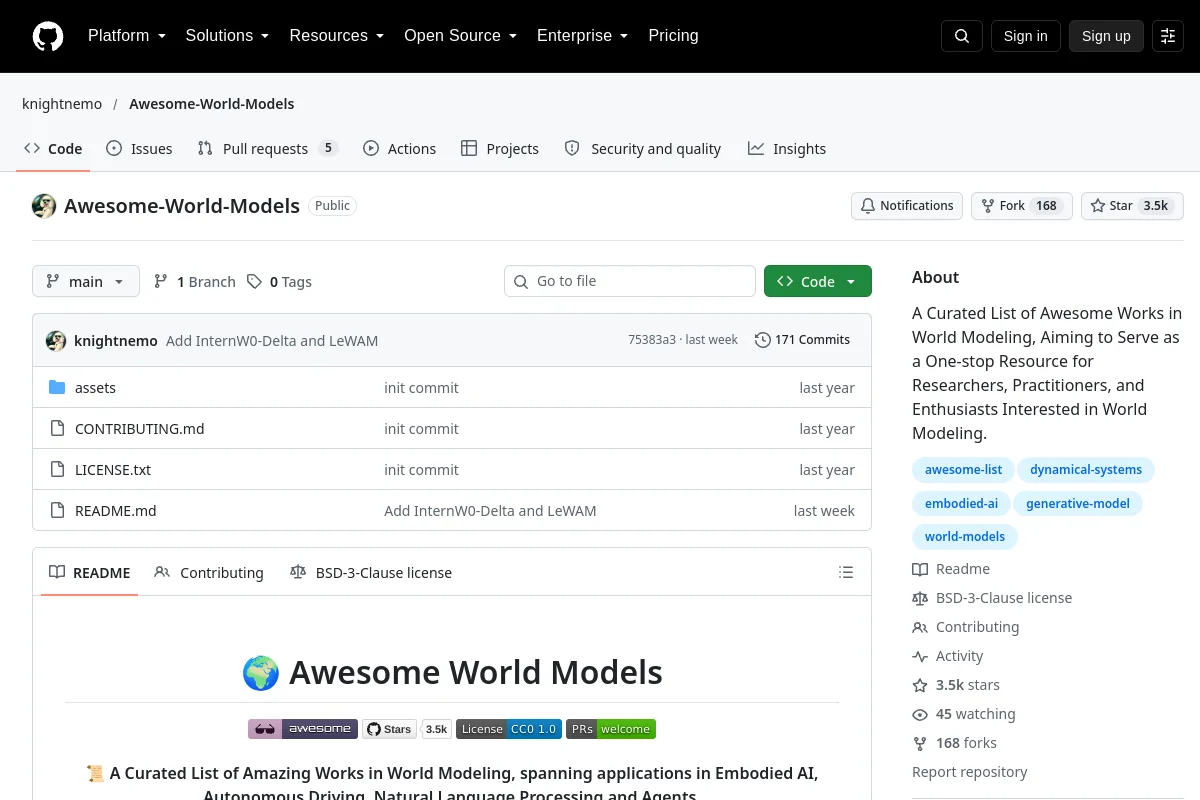Switch to the Issues tab
Image resolution: width=1200 pixels, height=800 pixels.
139,149
